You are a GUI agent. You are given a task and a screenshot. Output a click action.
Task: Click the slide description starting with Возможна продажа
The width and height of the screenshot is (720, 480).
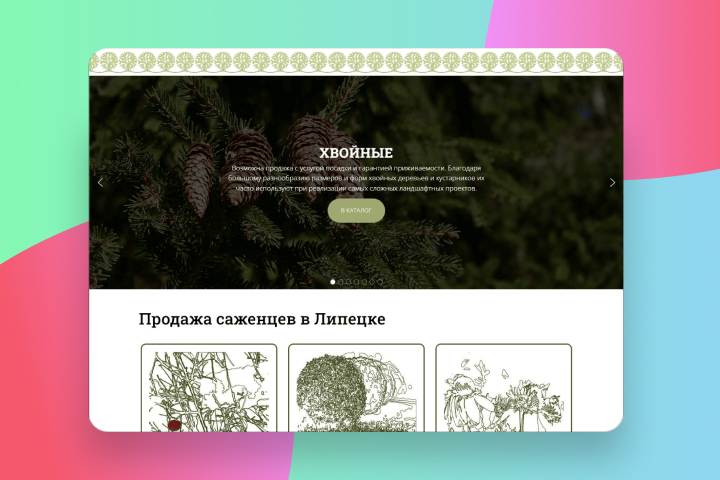356,178
